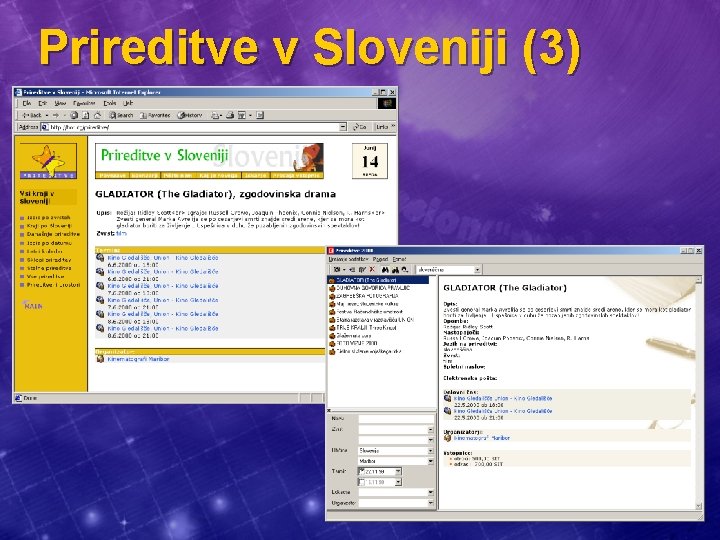This screenshot has height=540, width=720.
Task: Select GLADIATOR (The Gladiator) in event list
Action: tap(378, 280)
